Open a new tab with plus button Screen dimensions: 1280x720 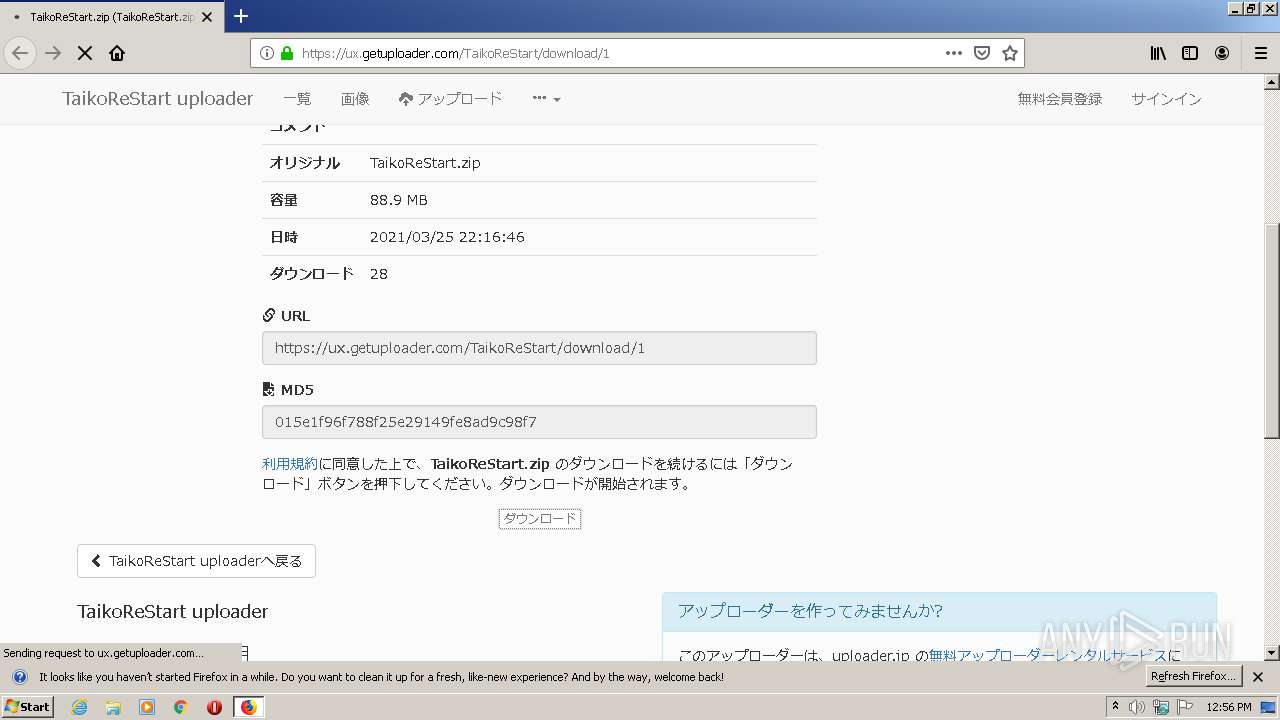(x=241, y=16)
